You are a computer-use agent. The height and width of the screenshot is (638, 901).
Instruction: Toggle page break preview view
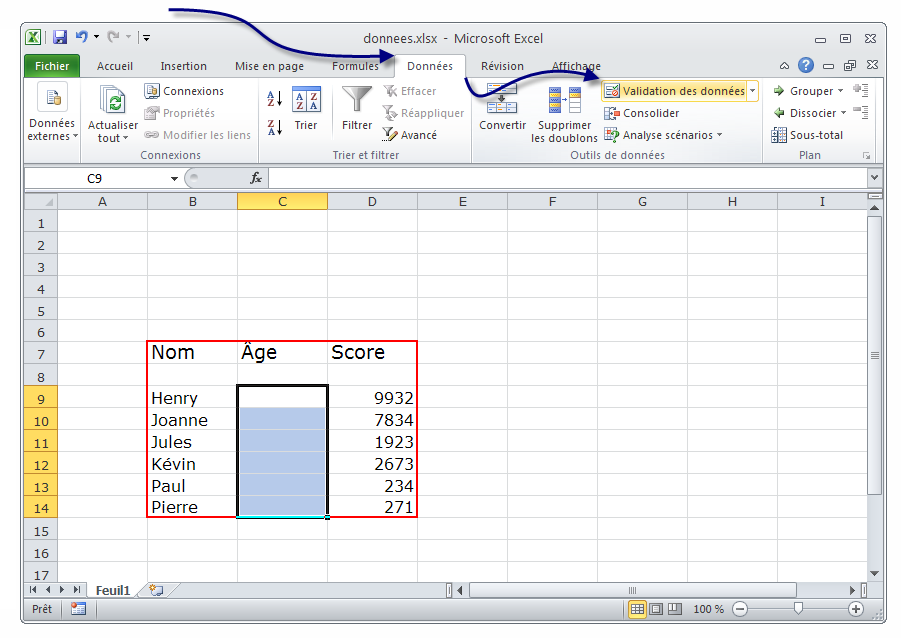coord(676,609)
